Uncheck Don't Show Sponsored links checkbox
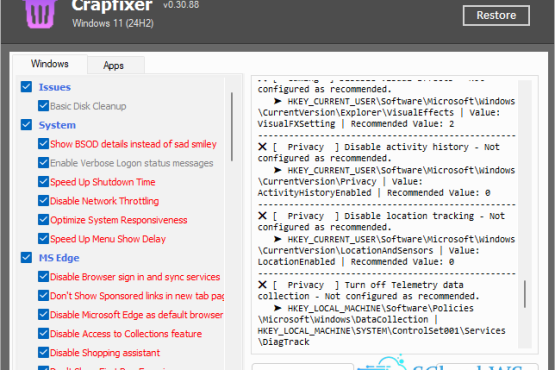The width and height of the screenshot is (555, 370). [x=43, y=295]
